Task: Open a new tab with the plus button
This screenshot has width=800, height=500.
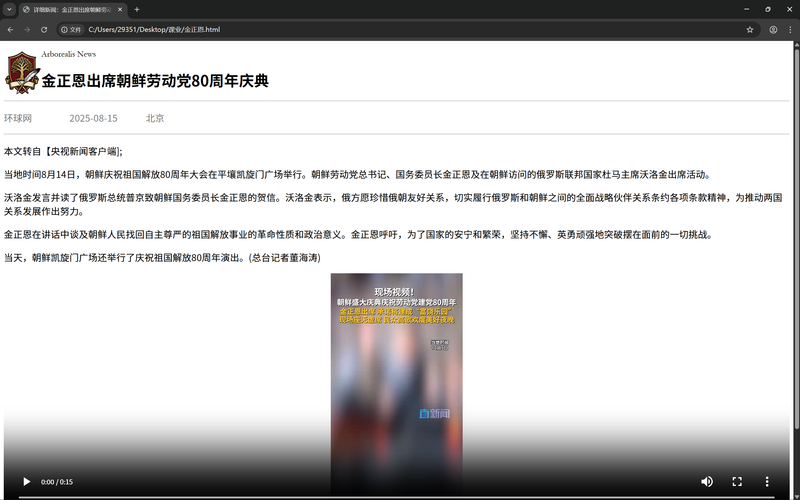Action: coord(137,9)
